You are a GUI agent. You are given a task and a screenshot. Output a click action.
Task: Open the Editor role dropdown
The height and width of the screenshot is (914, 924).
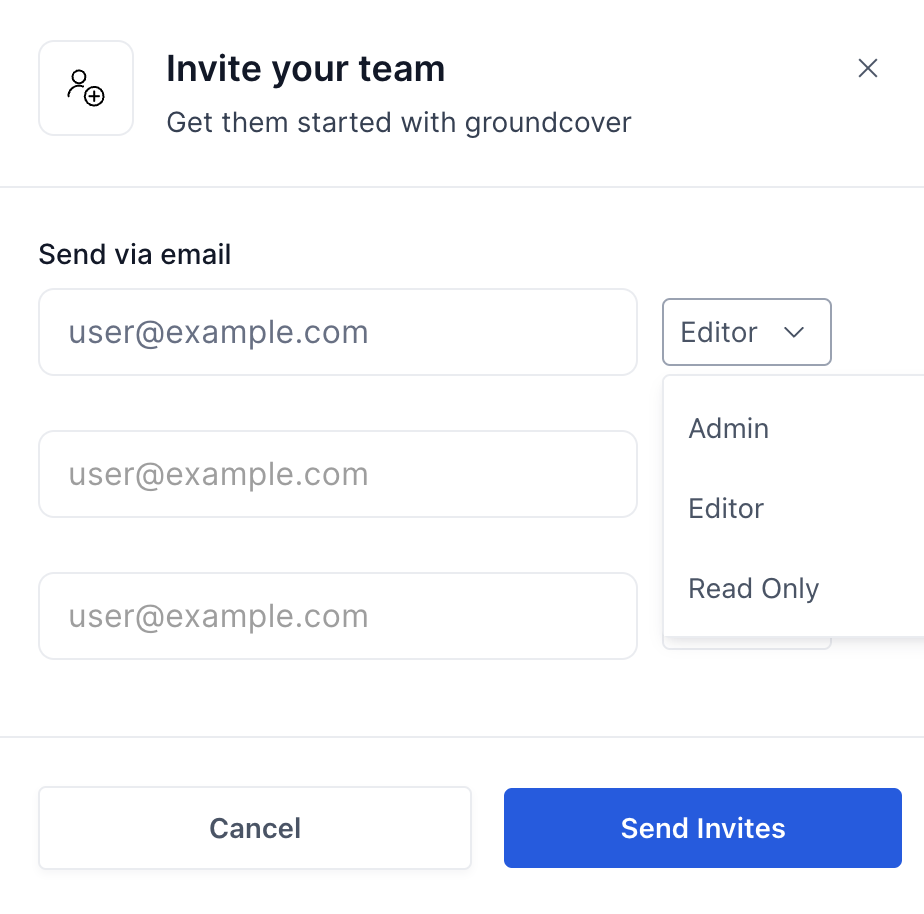(746, 332)
